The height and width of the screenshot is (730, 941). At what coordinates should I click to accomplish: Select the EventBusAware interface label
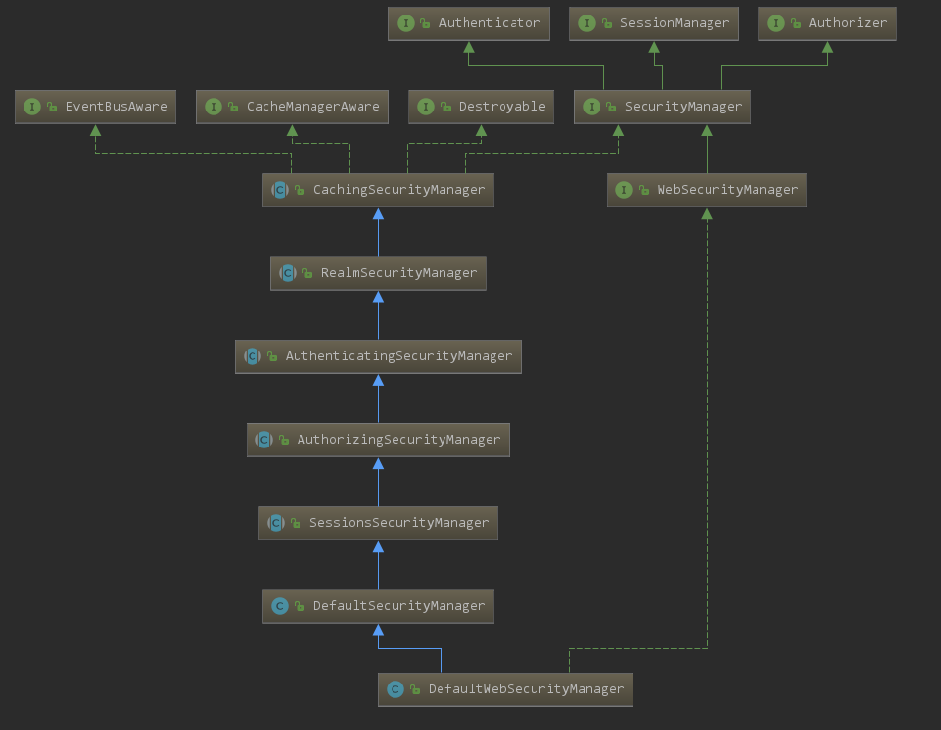coord(116,106)
